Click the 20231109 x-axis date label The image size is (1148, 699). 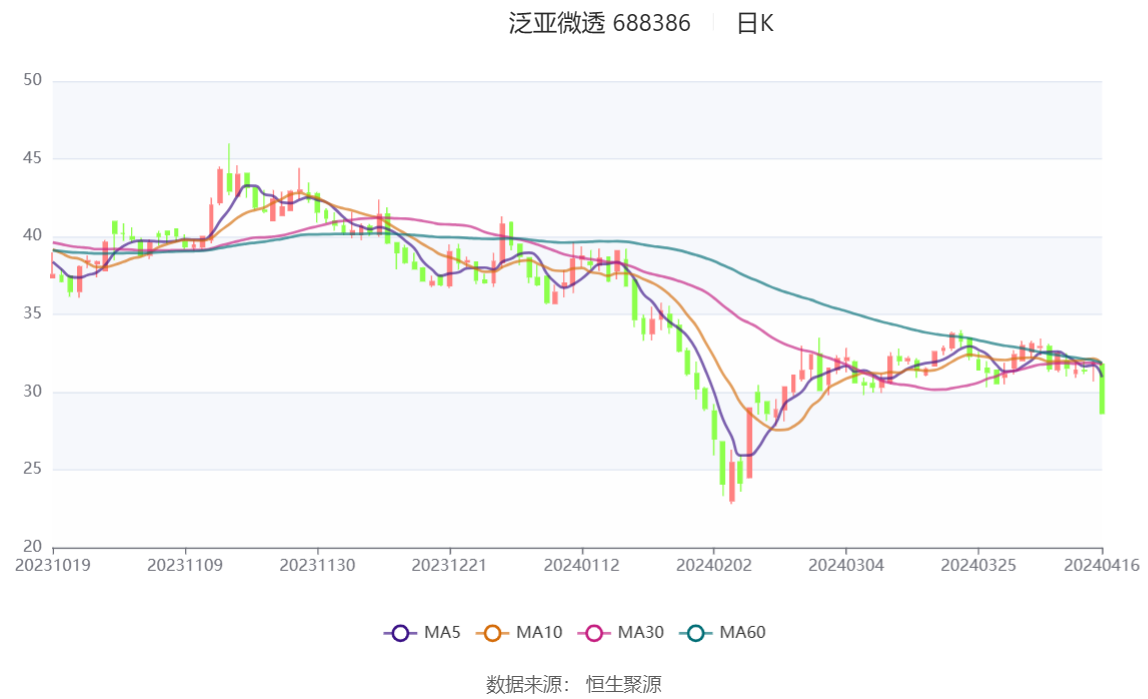coord(185,566)
